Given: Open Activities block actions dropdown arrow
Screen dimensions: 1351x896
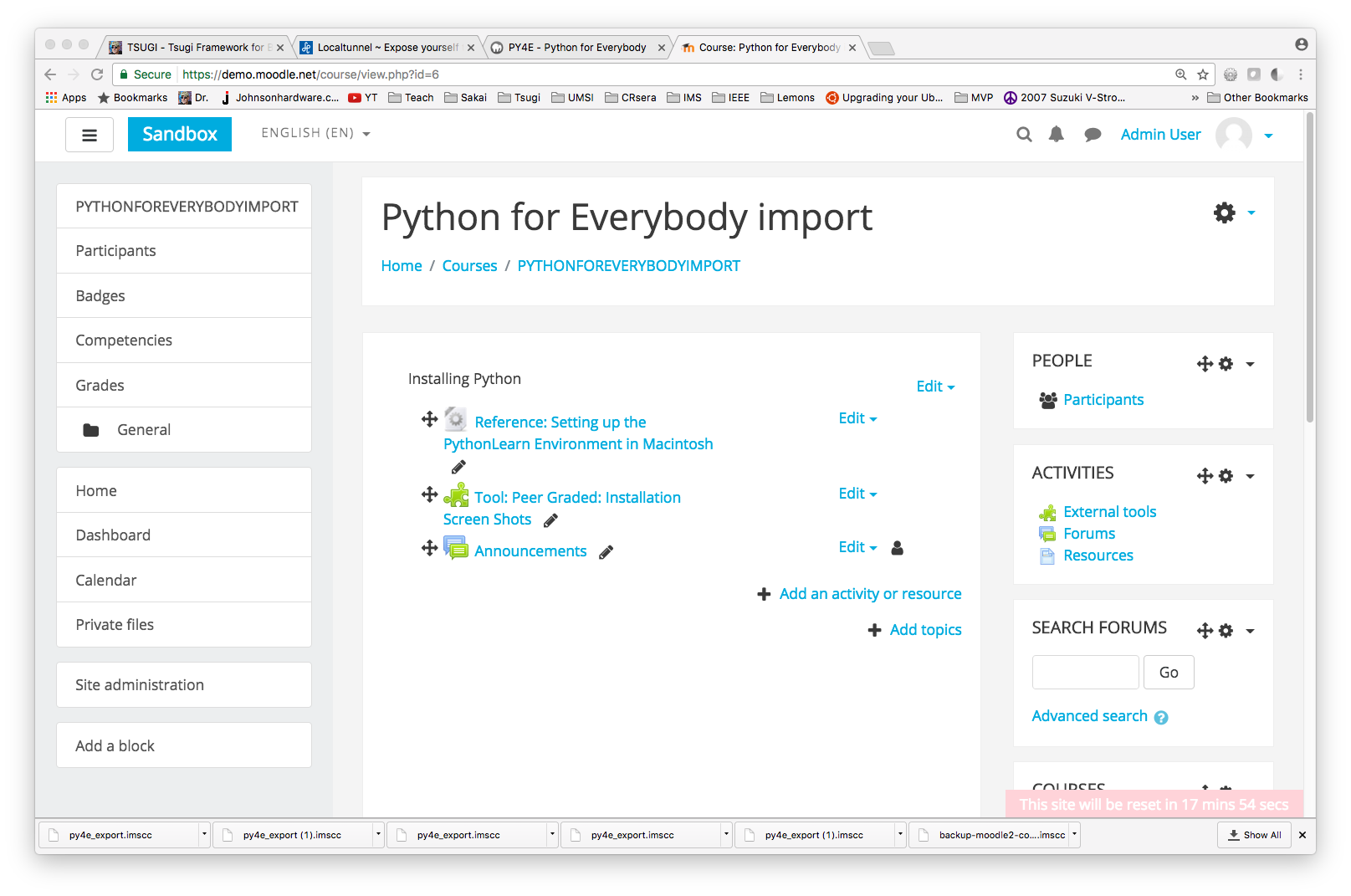Looking at the screenshot, I should coord(1250,476).
